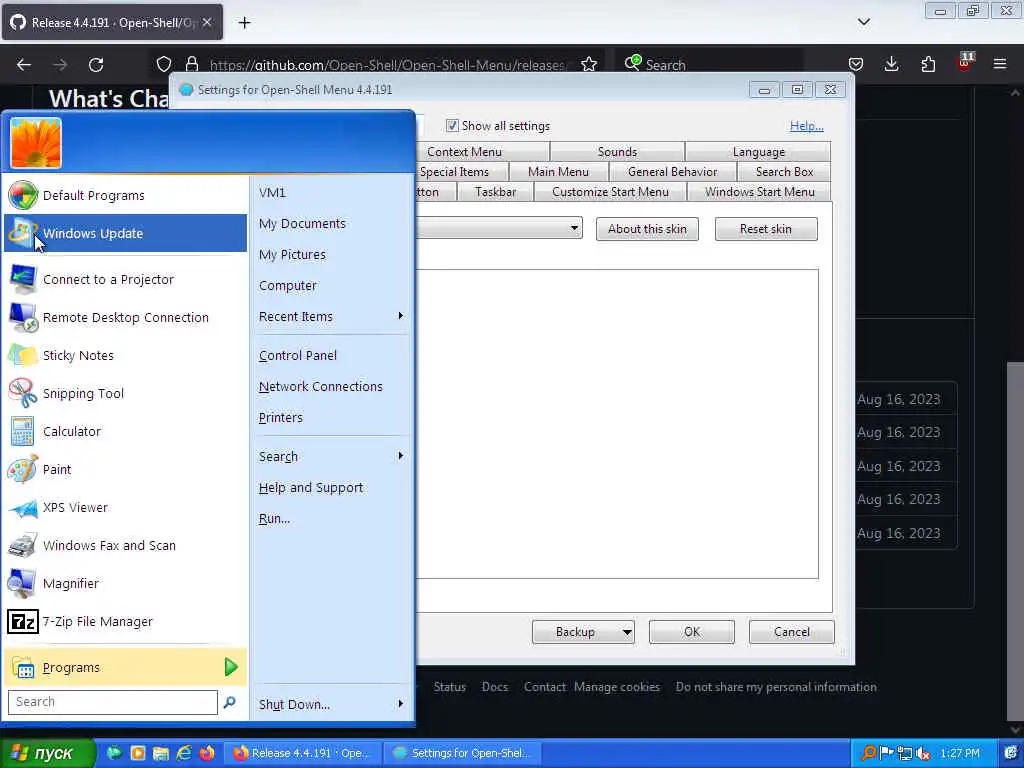Launch the Snipping Tool
The width and height of the screenshot is (1024, 768).
(125, 393)
